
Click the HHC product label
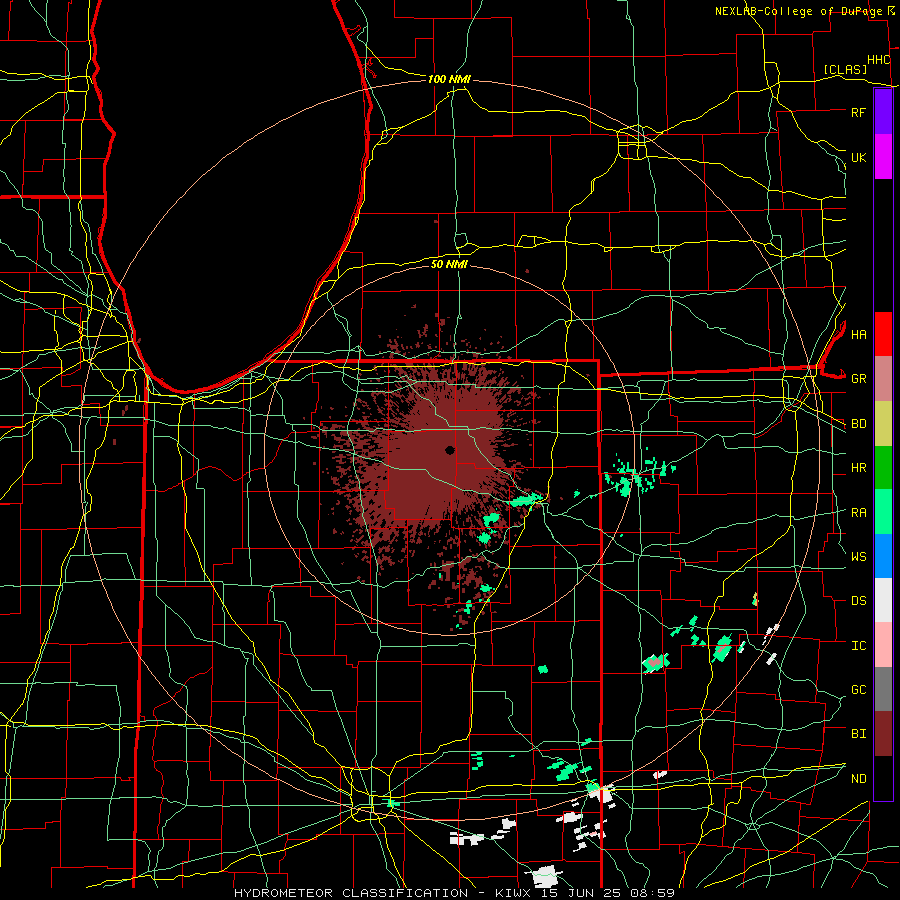coord(879,60)
